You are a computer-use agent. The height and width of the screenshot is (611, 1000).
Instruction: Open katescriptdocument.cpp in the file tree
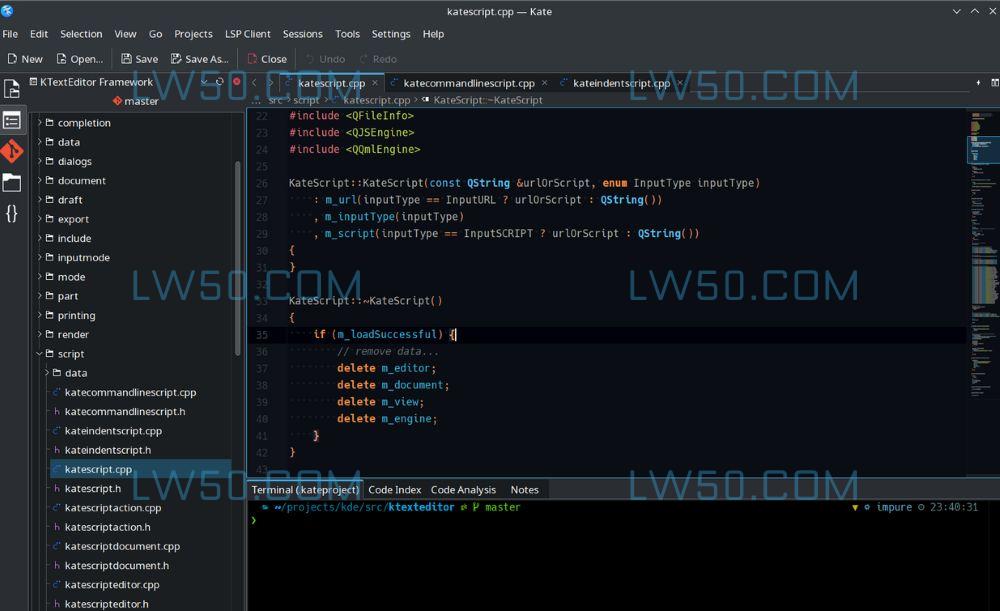point(122,547)
